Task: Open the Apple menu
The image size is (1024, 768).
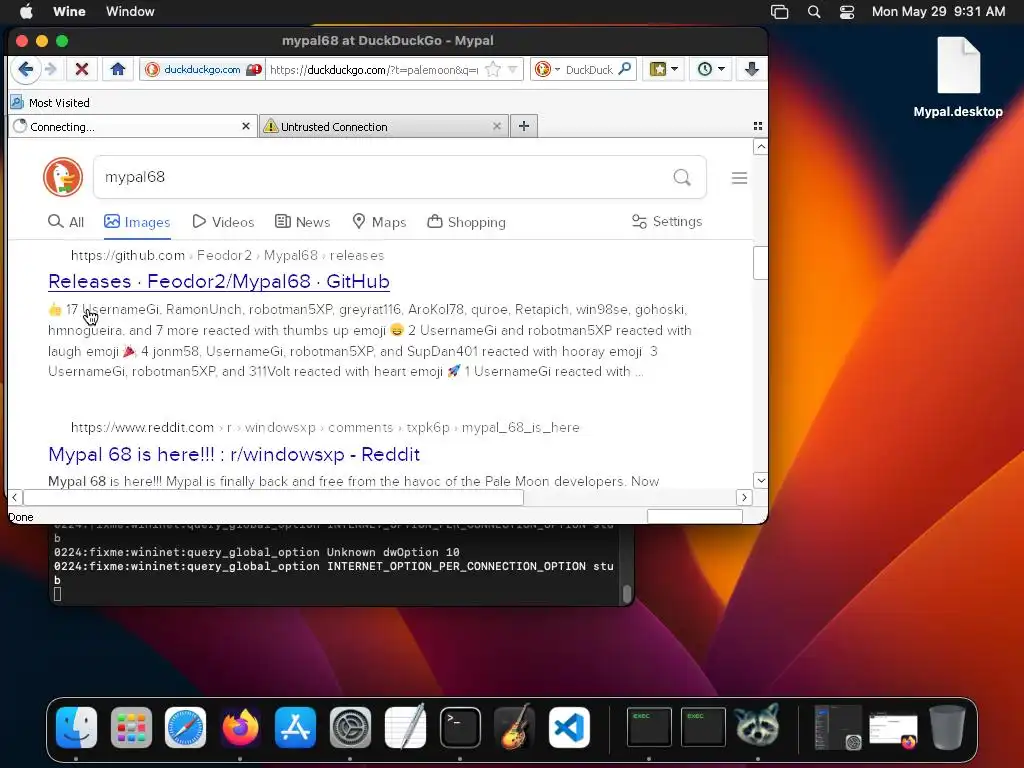Action: point(27,11)
